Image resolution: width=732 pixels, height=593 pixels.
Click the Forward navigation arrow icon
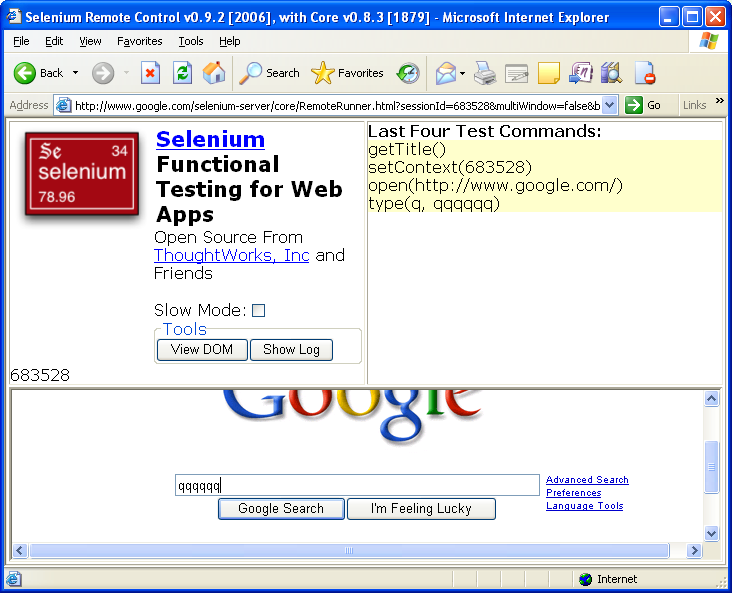103,73
